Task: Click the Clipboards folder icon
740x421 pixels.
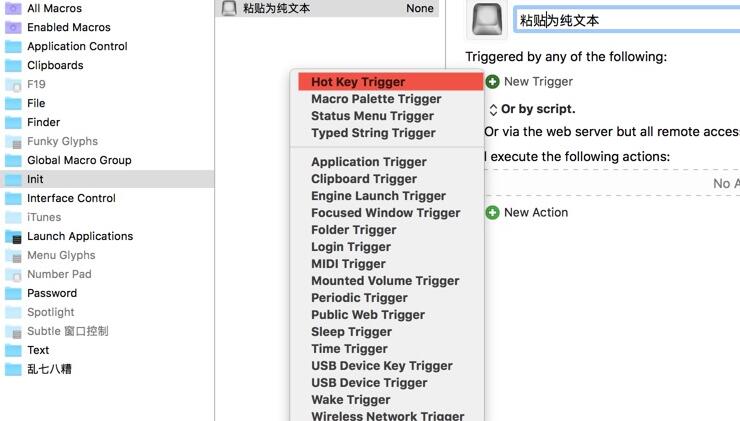Action: pyautogui.click(x=13, y=66)
